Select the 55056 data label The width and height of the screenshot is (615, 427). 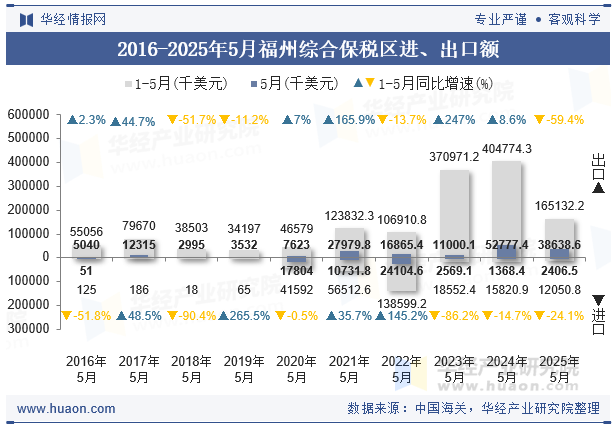point(86,232)
